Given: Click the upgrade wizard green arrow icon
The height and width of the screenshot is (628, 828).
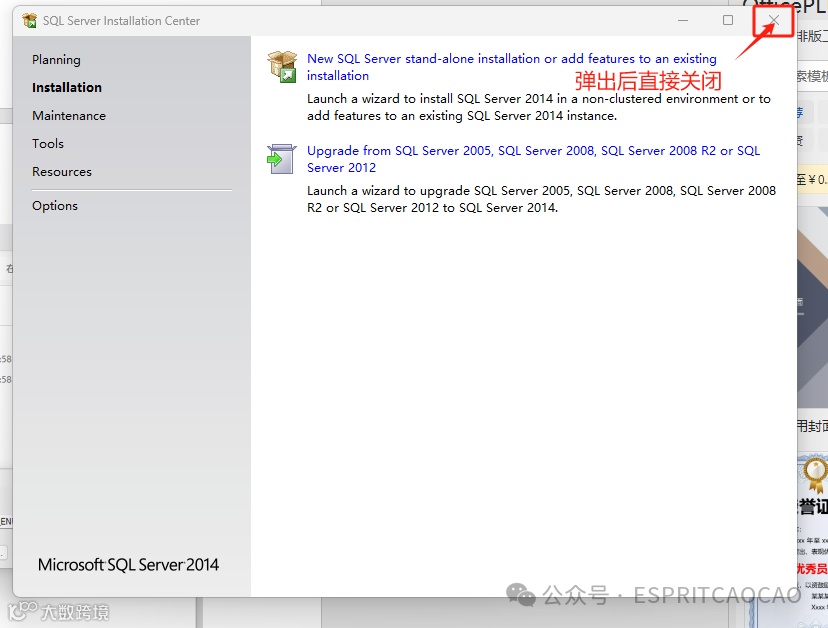Looking at the screenshot, I should [281, 158].
